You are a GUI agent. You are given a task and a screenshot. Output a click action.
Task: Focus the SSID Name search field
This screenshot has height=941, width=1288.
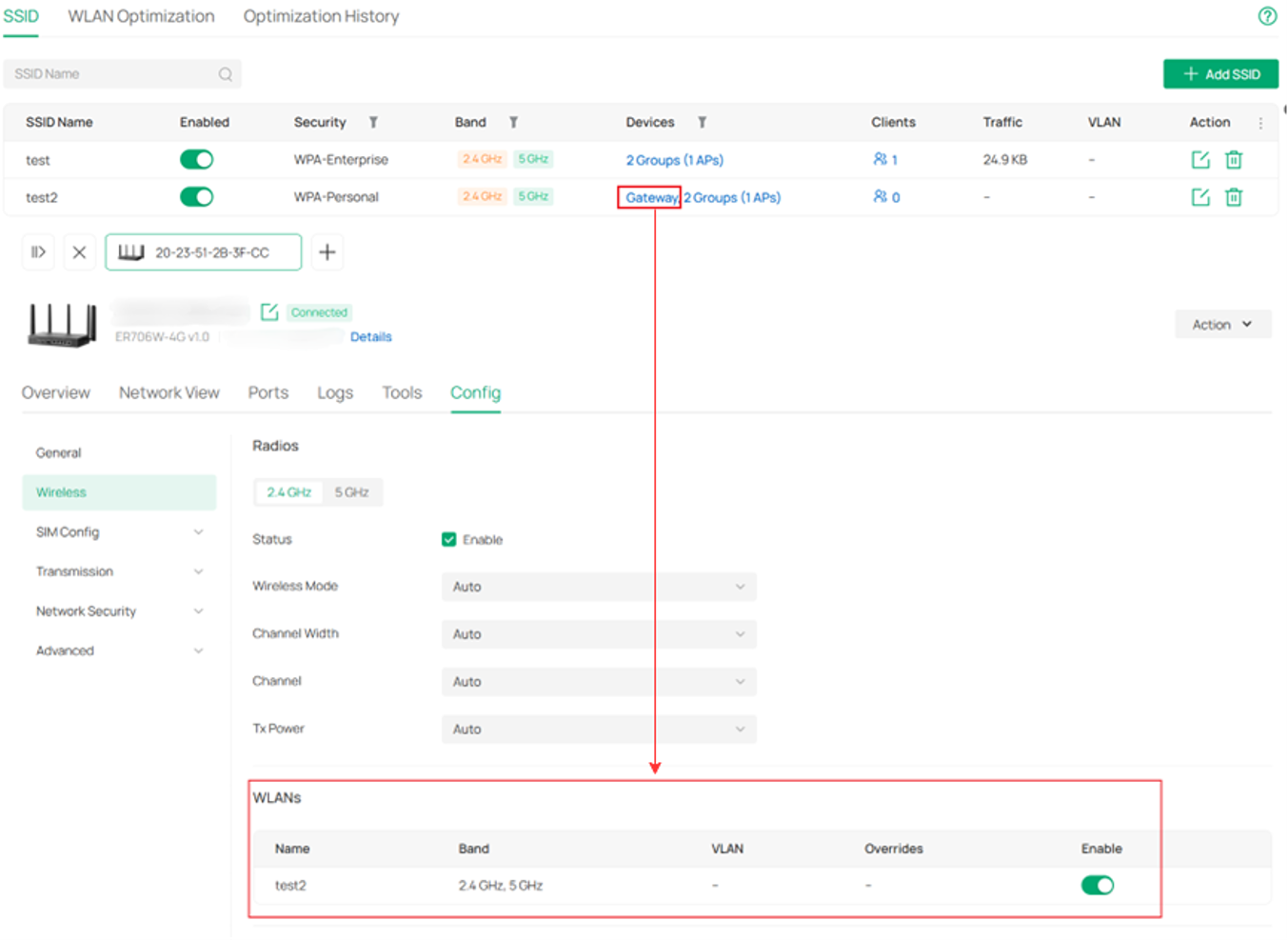[122, 74]
